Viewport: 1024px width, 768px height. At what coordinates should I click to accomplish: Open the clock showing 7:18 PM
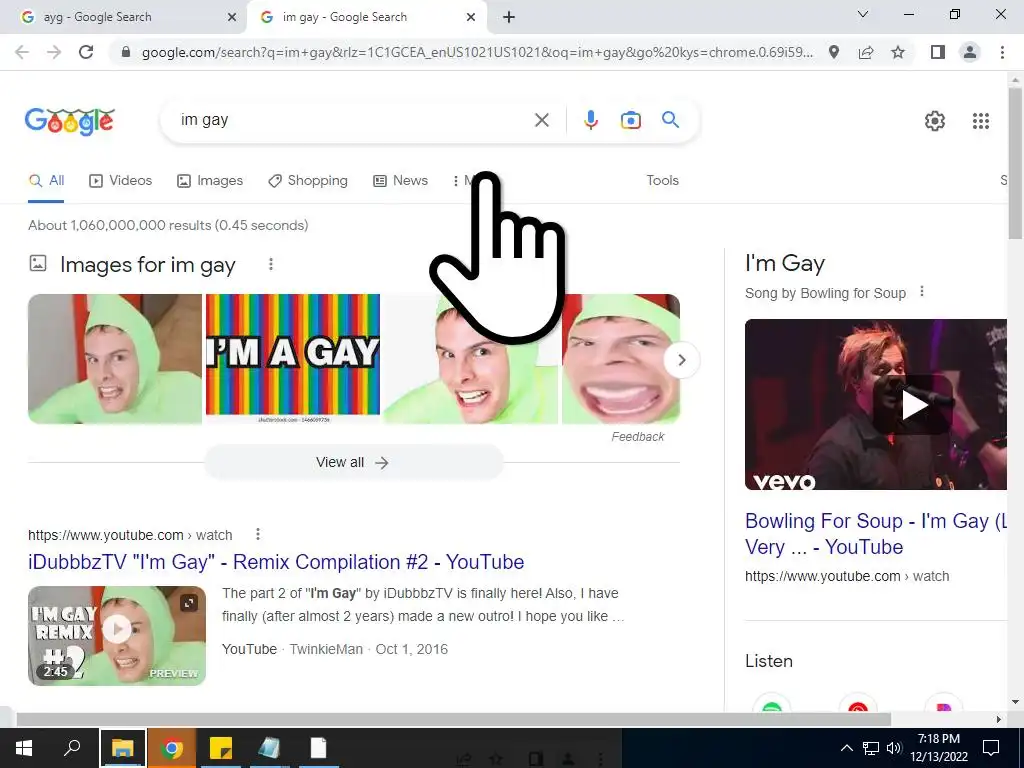pos(938,748)
